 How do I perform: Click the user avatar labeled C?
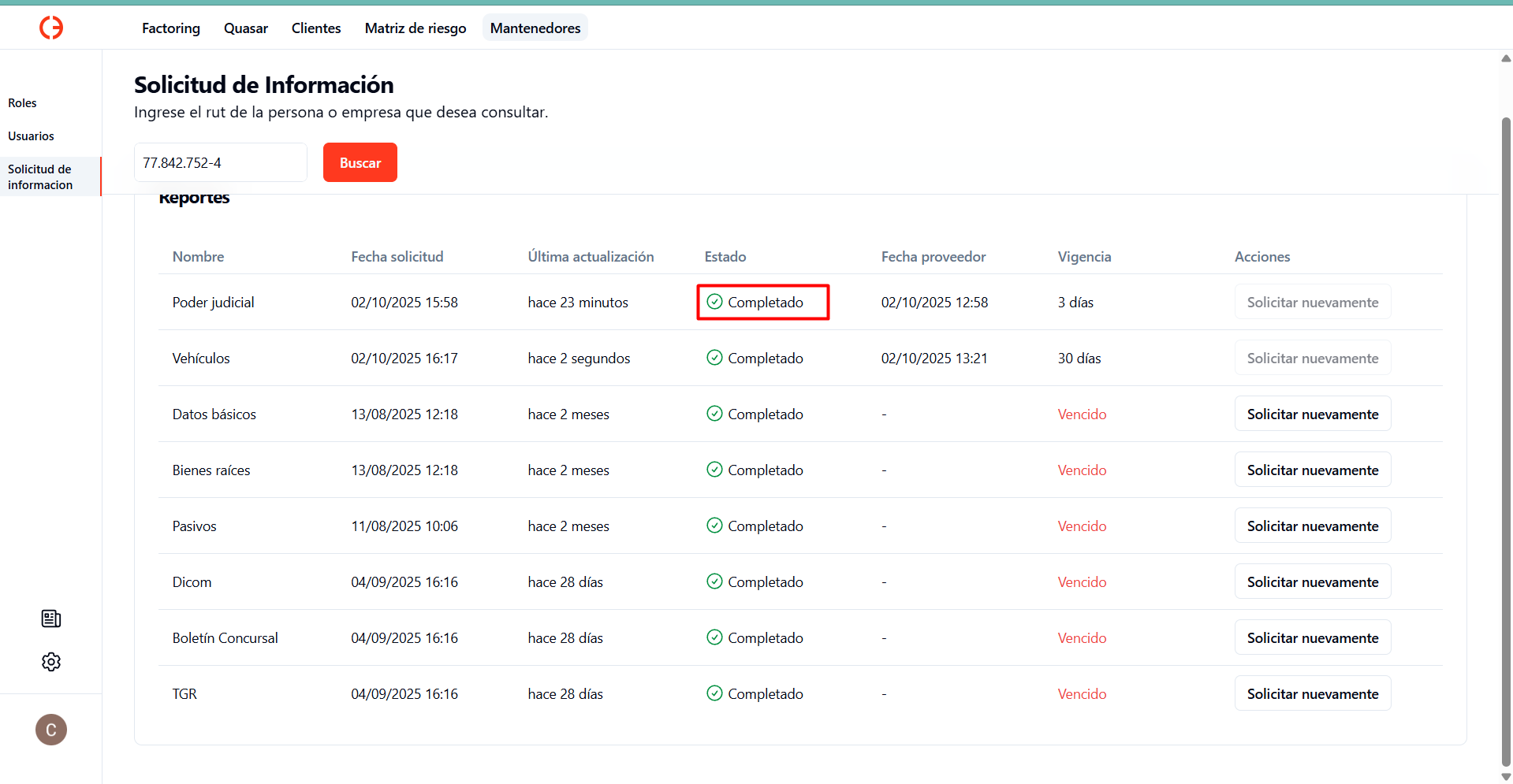point(51,730)
